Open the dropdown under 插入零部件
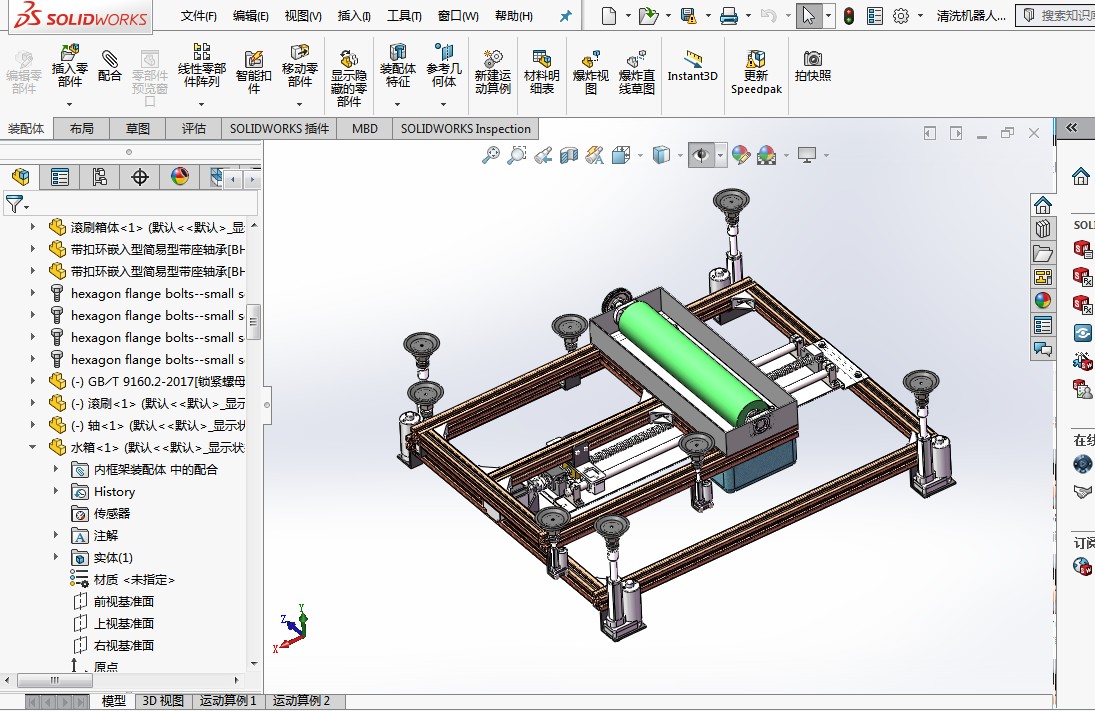 pos(69,104)
